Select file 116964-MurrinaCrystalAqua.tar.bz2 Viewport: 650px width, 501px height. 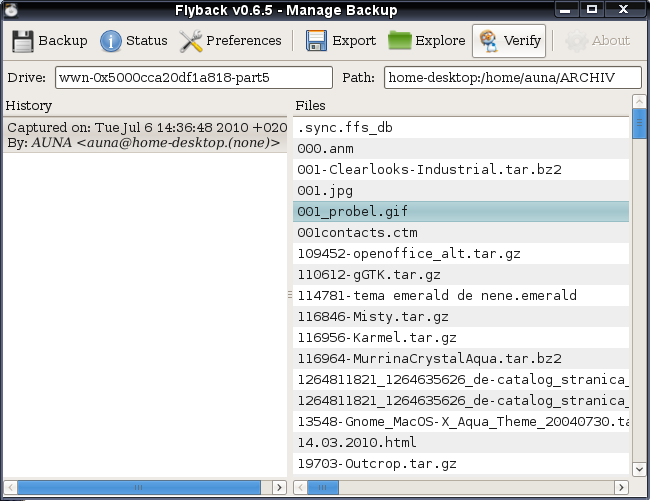(461, 358)
